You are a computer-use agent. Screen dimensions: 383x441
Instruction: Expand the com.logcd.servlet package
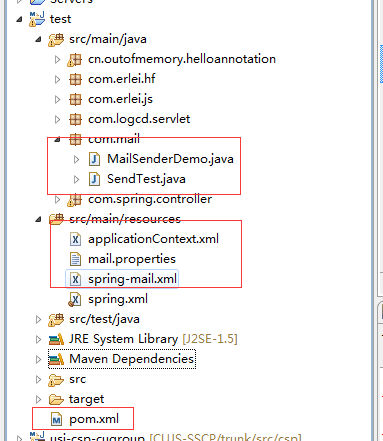57,119
